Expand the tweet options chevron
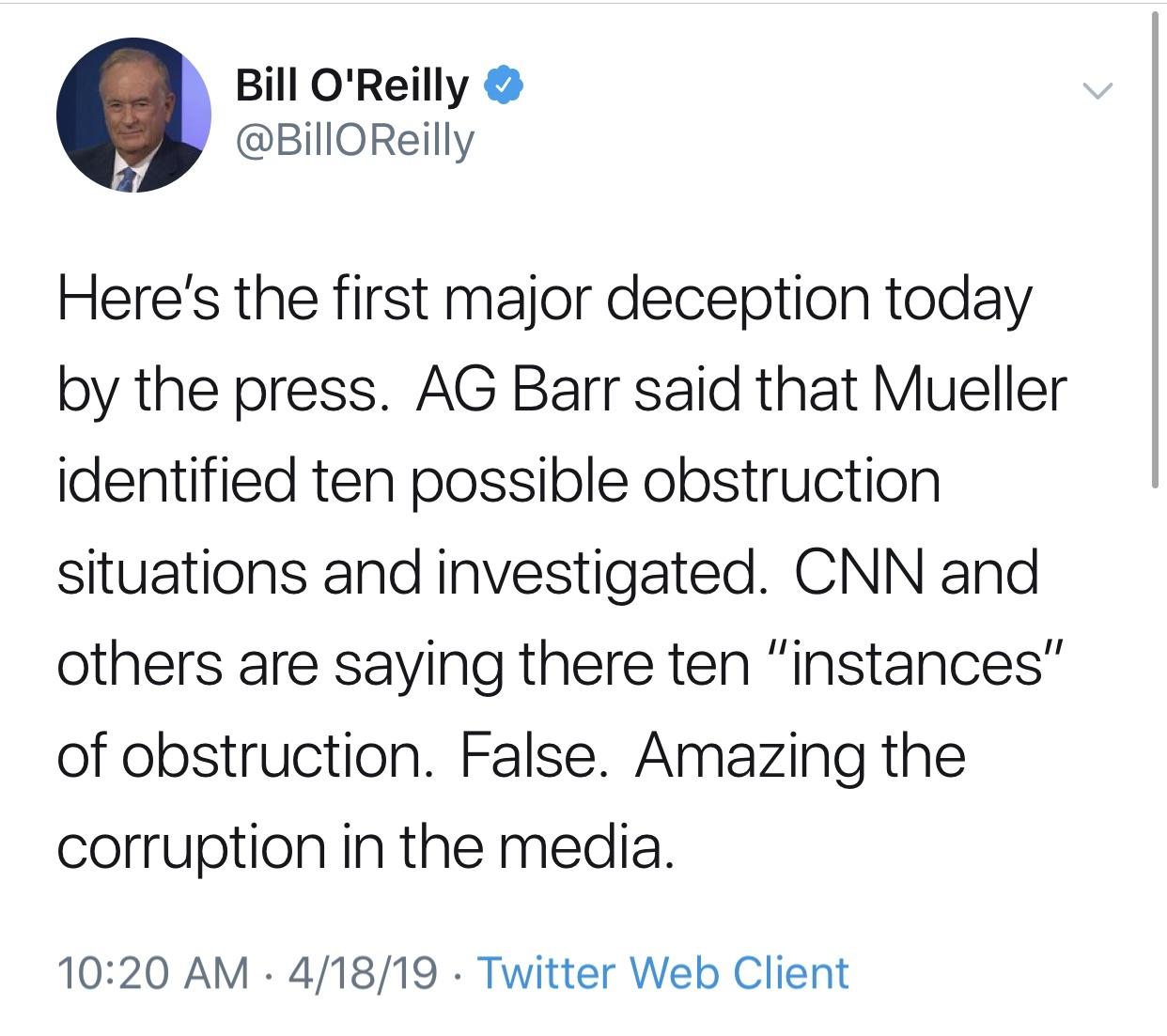This screenshot has height=1036, width=1167. click(x=1097, y=91)
